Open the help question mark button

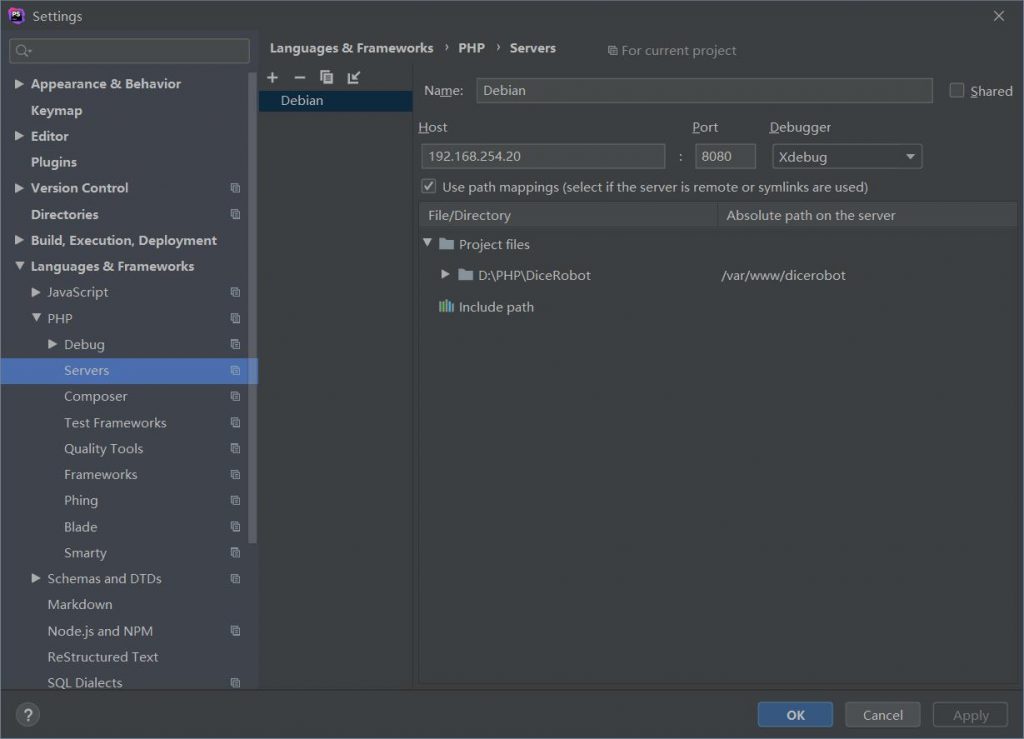pos(28,715)
